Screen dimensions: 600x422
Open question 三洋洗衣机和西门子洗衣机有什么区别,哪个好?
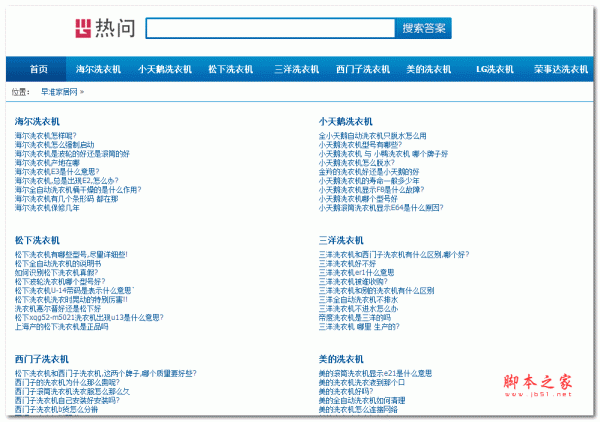(x=394, y=254)
